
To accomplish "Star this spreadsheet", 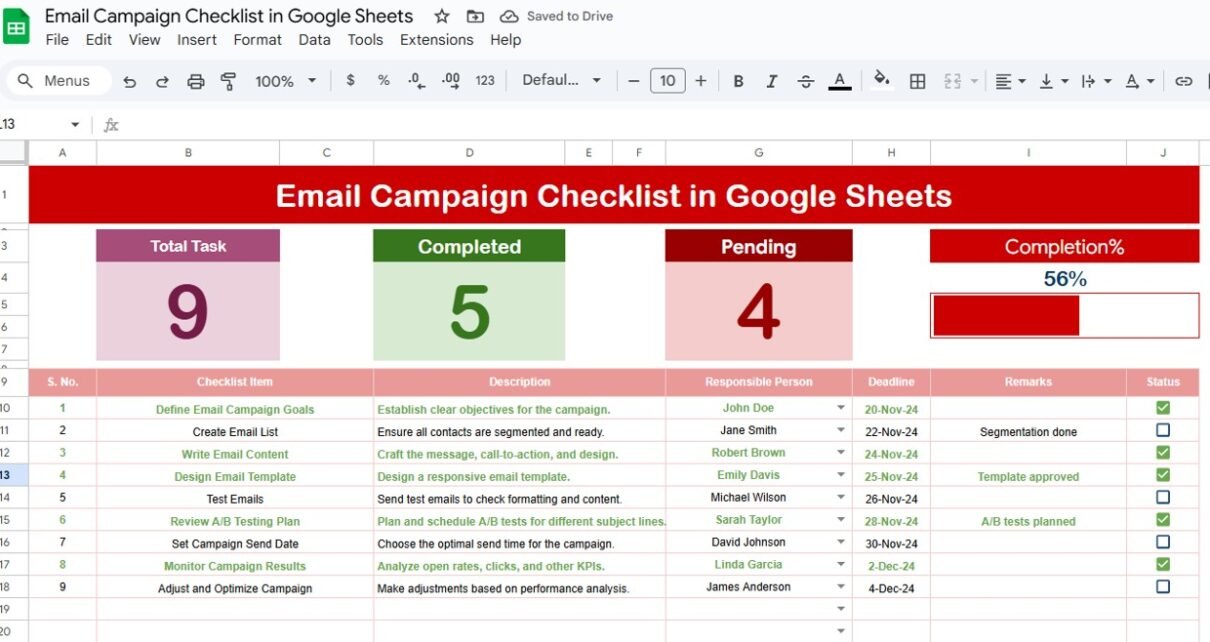I will (442, 16).
